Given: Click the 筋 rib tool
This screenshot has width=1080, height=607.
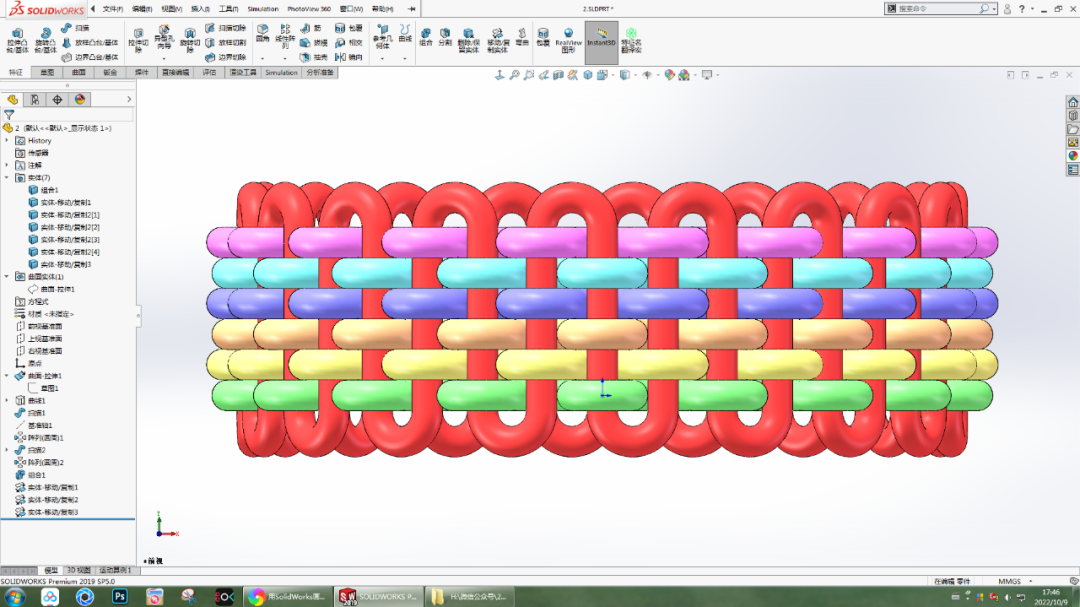Looking at the screenshot, I should [311, 28].
